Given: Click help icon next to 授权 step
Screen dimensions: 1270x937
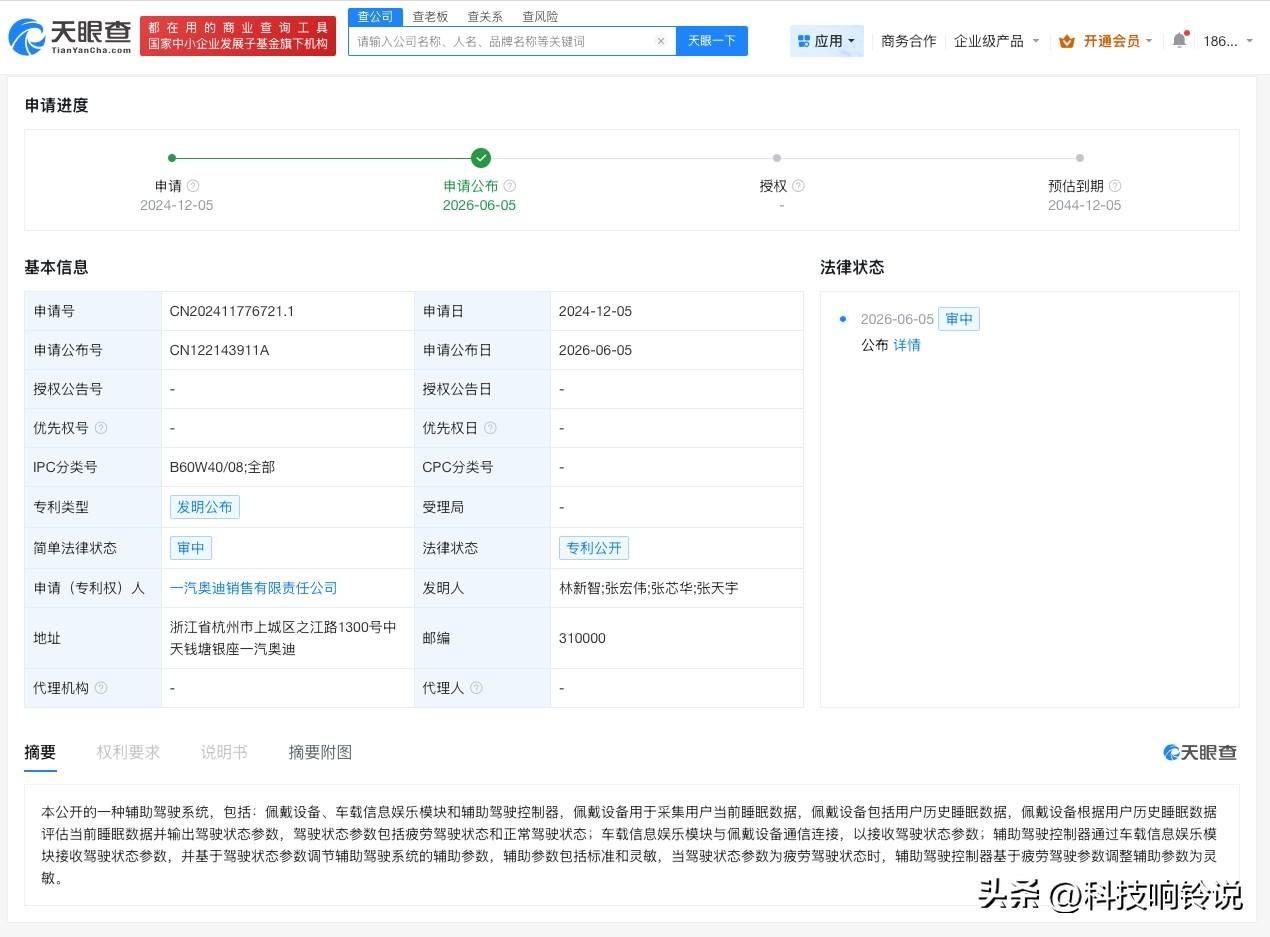Looking at the screenshot, I should point(798,186).
